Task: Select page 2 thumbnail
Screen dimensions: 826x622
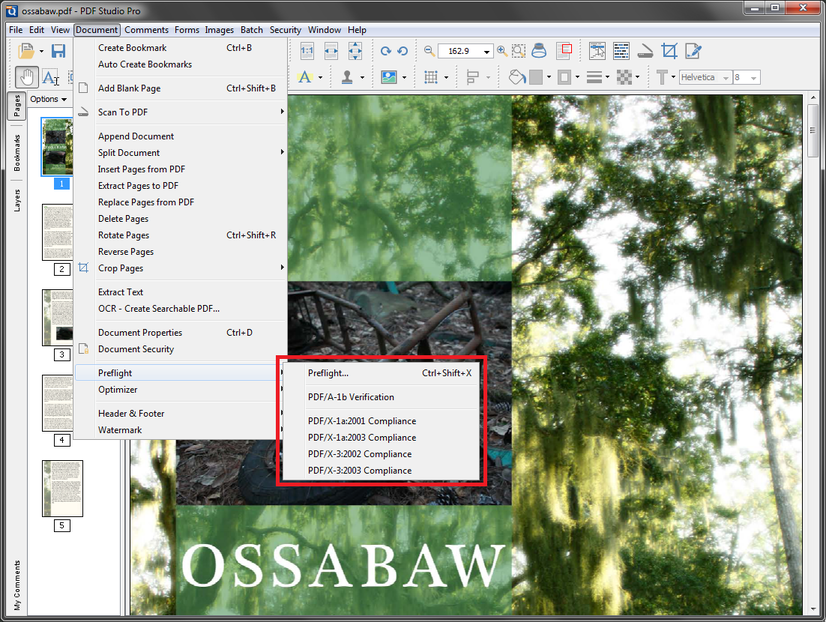Action: 58,232
